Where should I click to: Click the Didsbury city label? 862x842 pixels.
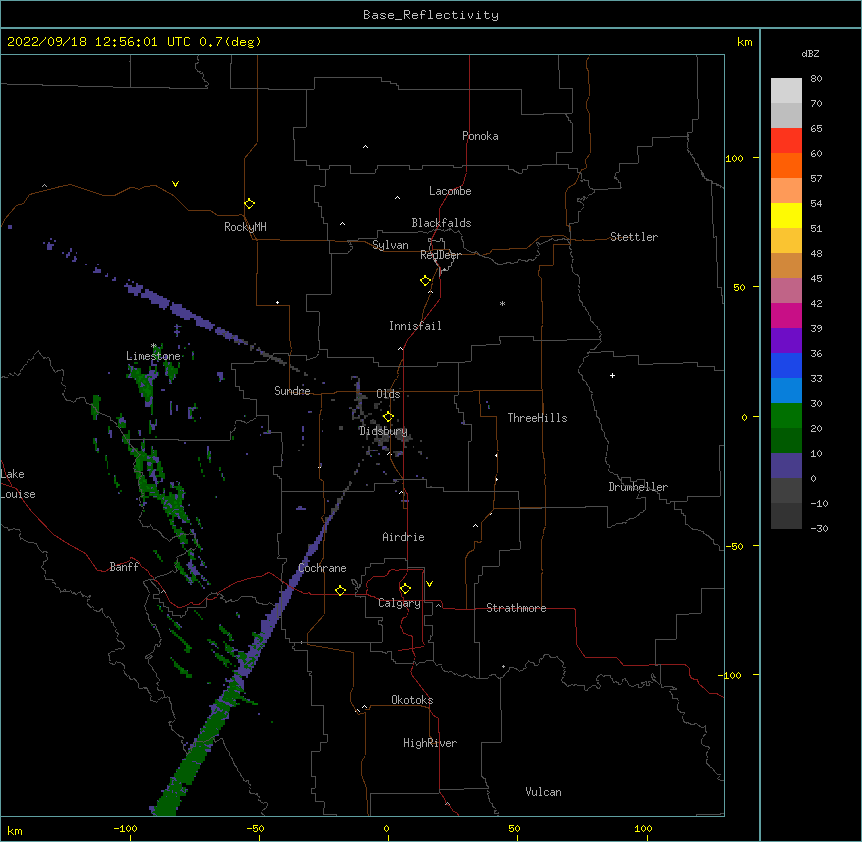(x=383, y=431)
